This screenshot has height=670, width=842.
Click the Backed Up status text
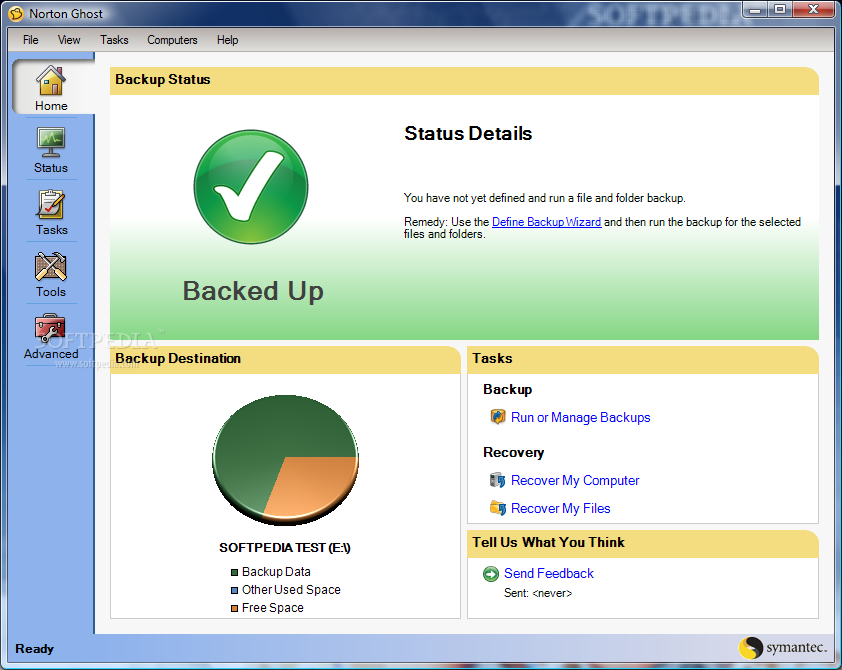(x=253, y=292)
